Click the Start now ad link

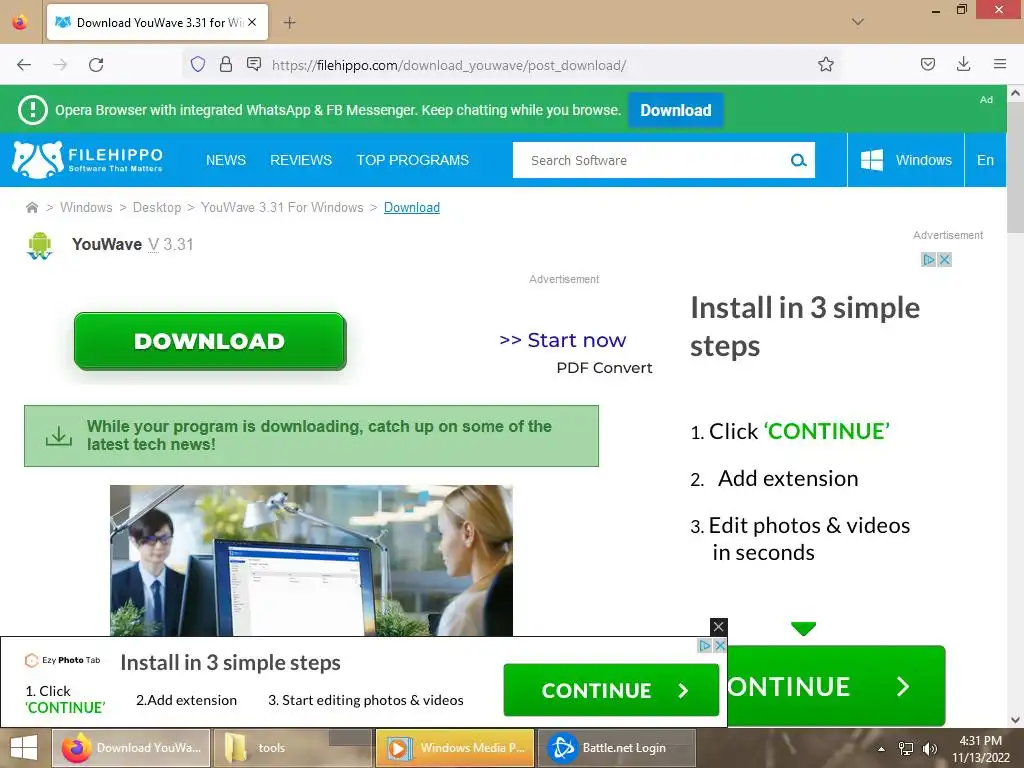pyautogui.click(x=562, y=340)
